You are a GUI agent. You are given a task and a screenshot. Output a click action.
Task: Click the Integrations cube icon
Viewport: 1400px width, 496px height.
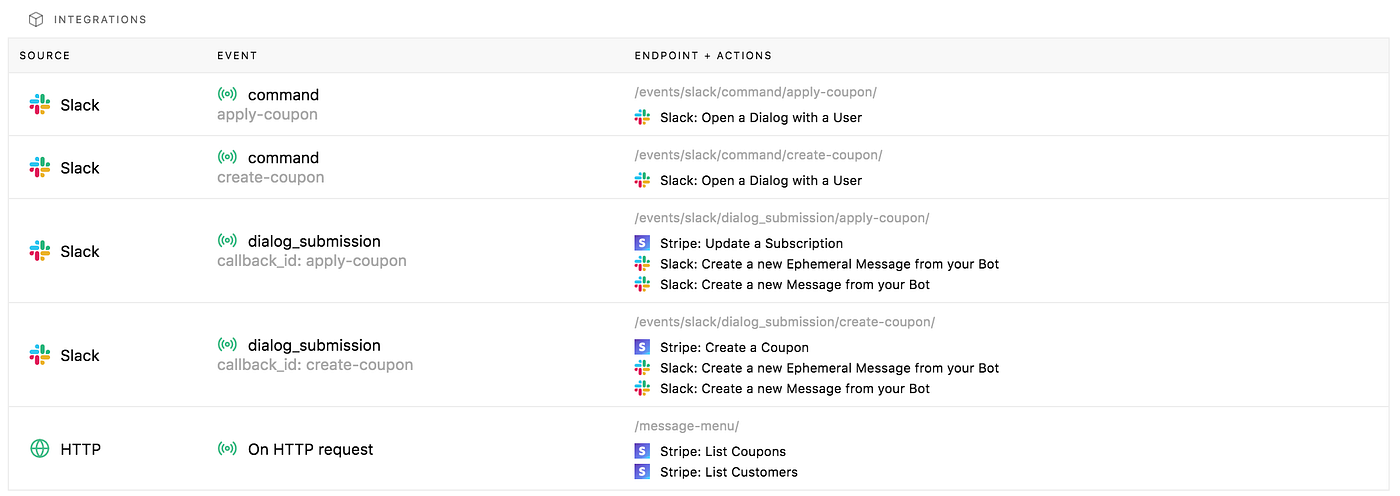[36, 19]
